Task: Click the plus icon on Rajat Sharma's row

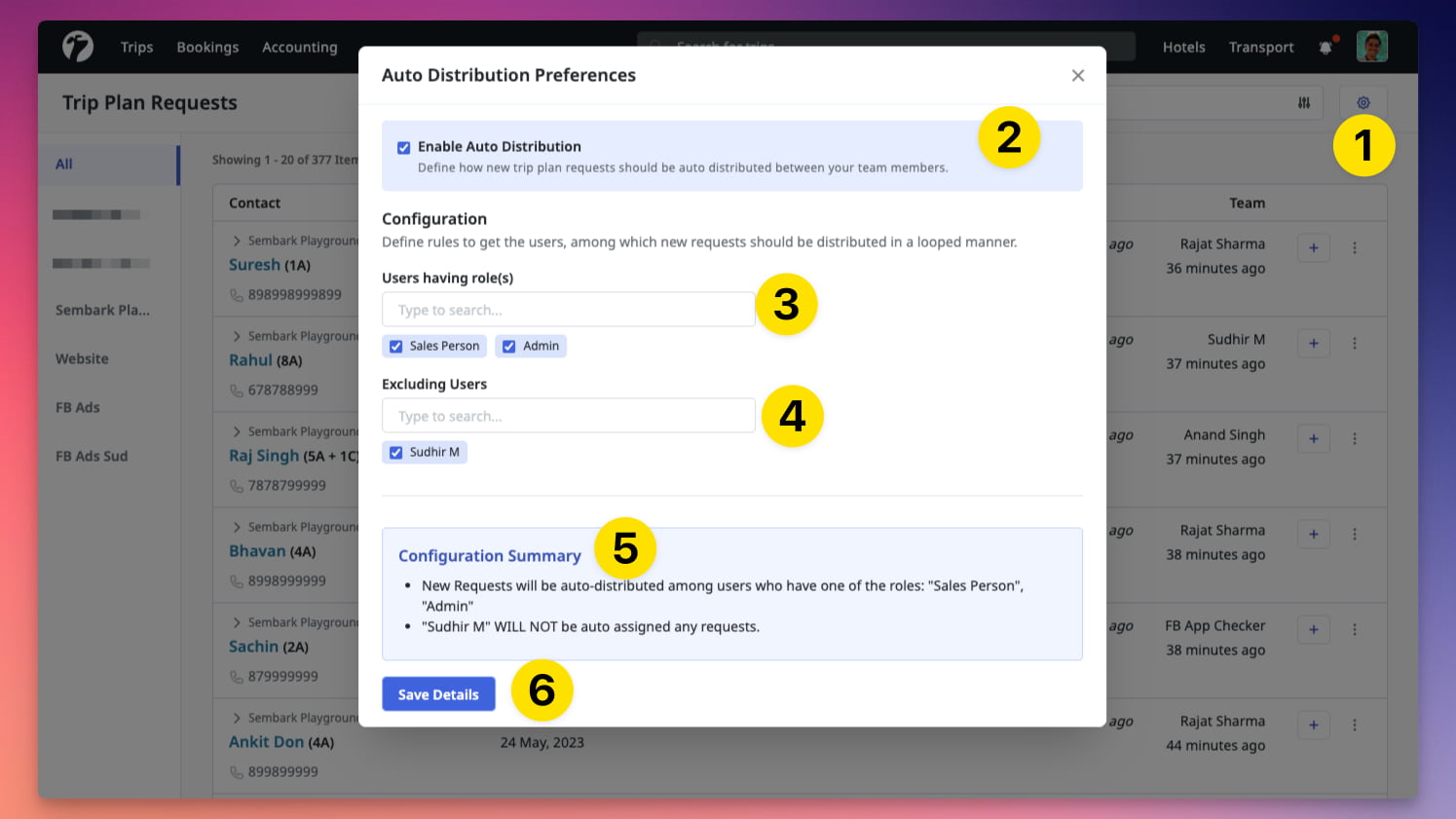Action: [x=1313, y=247]
